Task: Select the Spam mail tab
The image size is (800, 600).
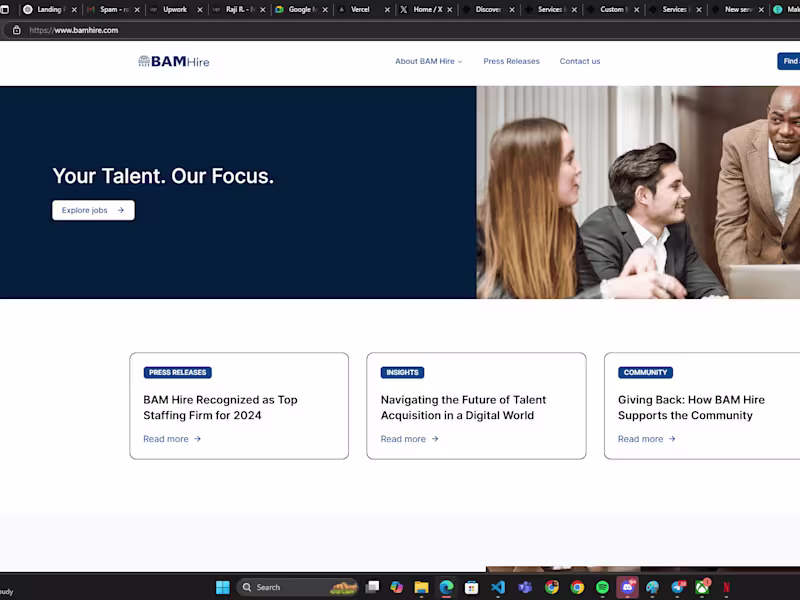Action: (x=110, y=9)
